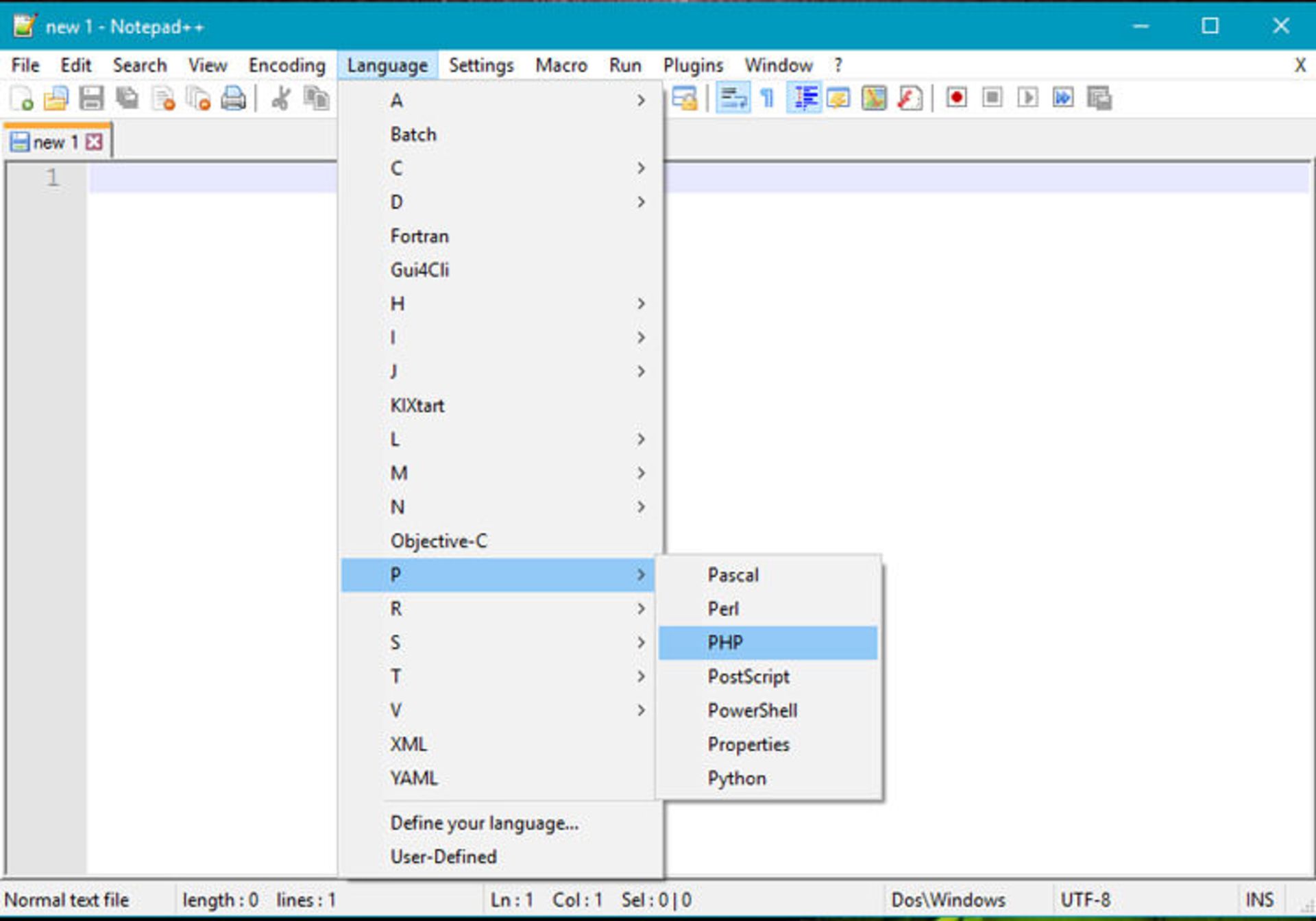The height and width of the screenshot is (921, 1316).
Task: Open the Encoding menu
Action: pyautogui.click(x=287, y=65)
